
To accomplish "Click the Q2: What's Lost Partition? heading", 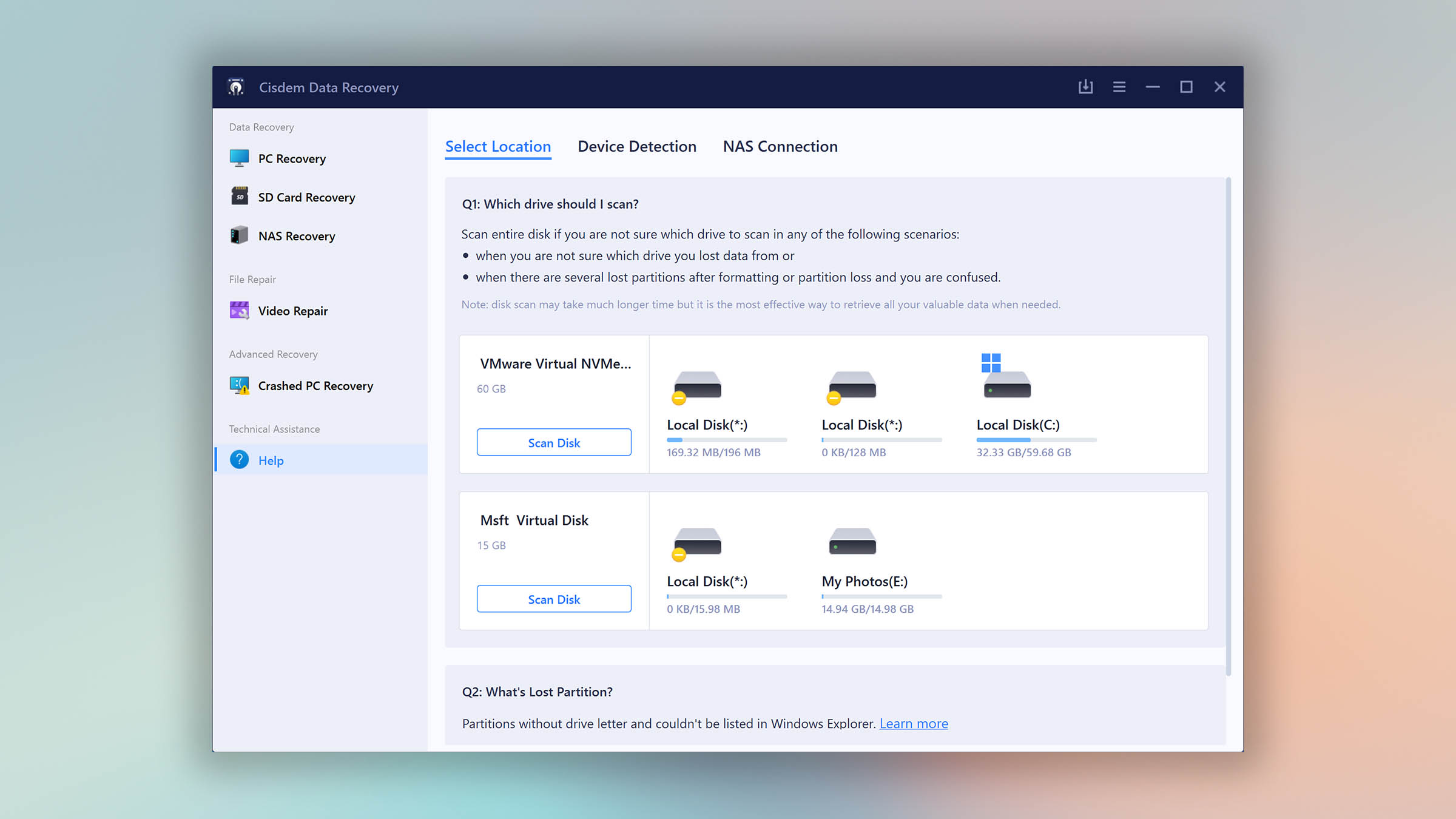I will tap(538, 692).
